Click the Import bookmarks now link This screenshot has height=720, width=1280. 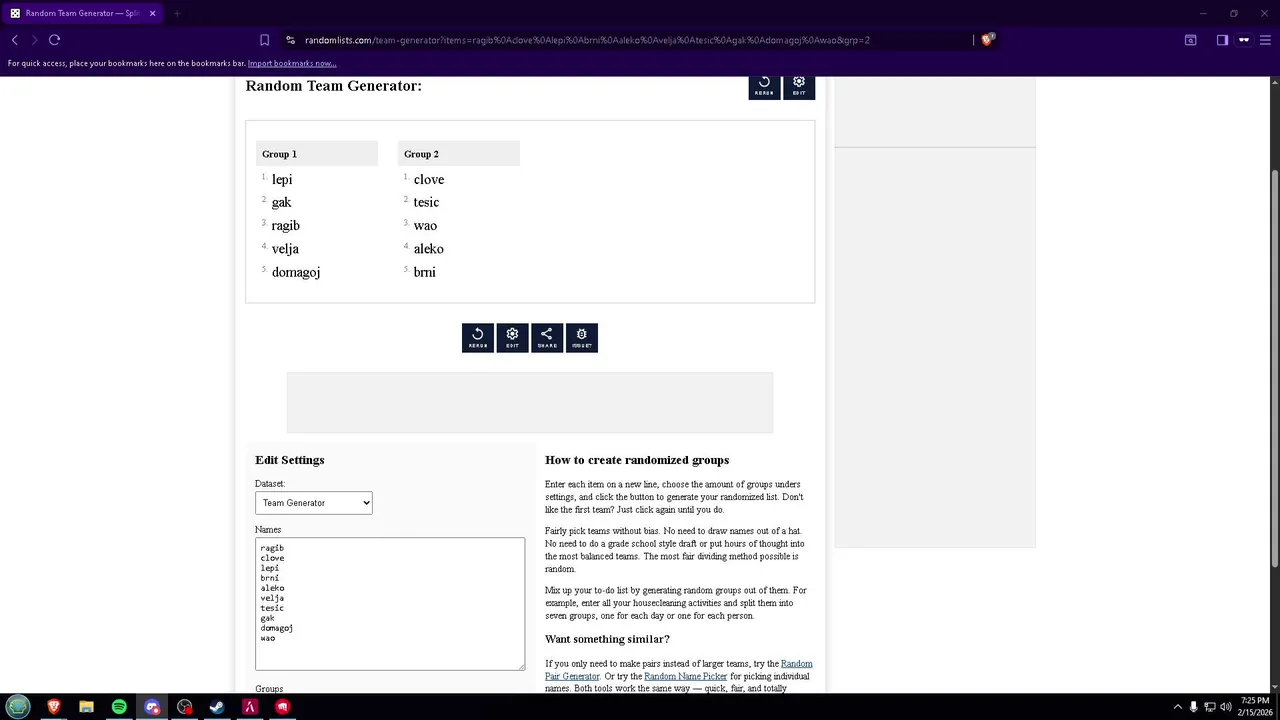click(292, 64)
